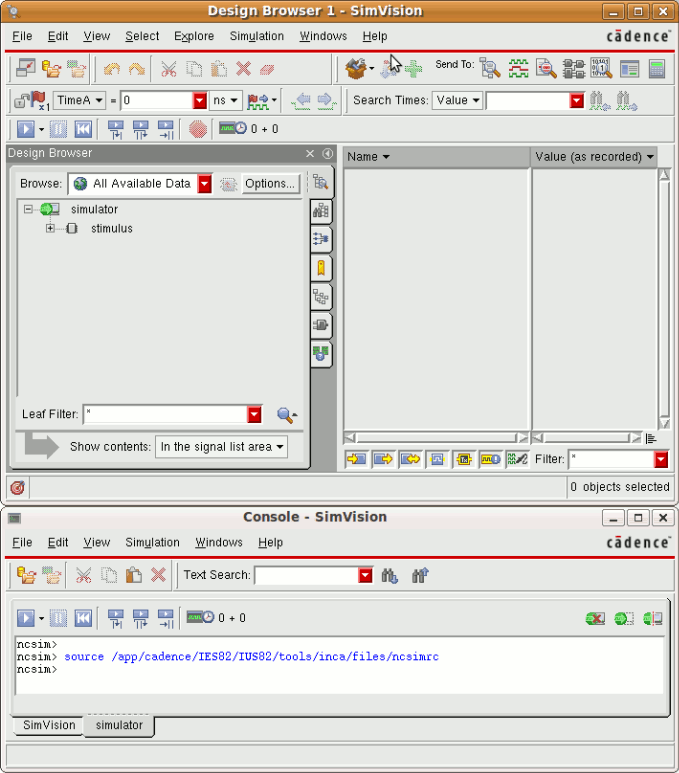679x773 pixels.
Task: Switch to the simulator console tab
Action: click(119, 725)
